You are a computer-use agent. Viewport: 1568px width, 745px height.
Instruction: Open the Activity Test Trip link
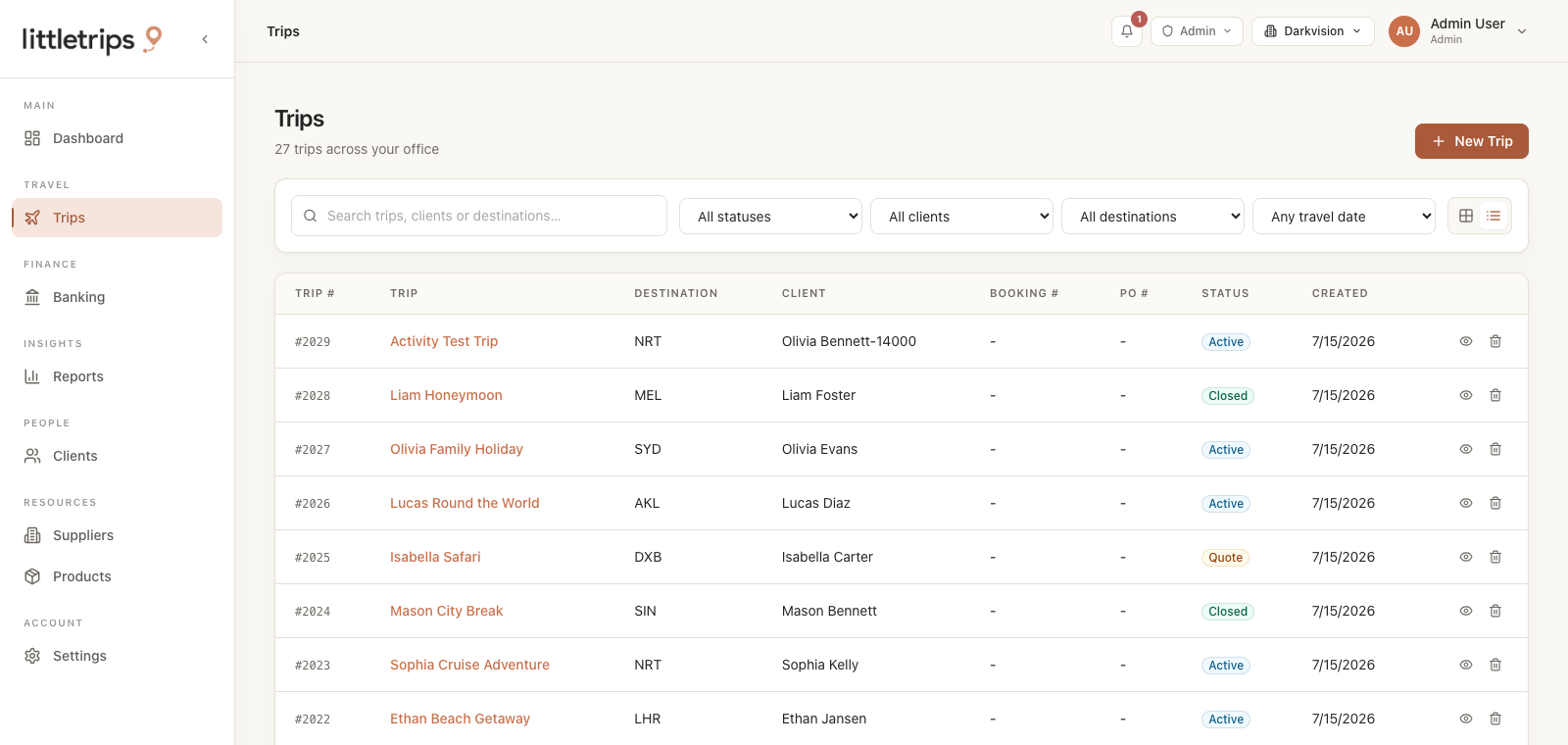click(x=444, y=341)
